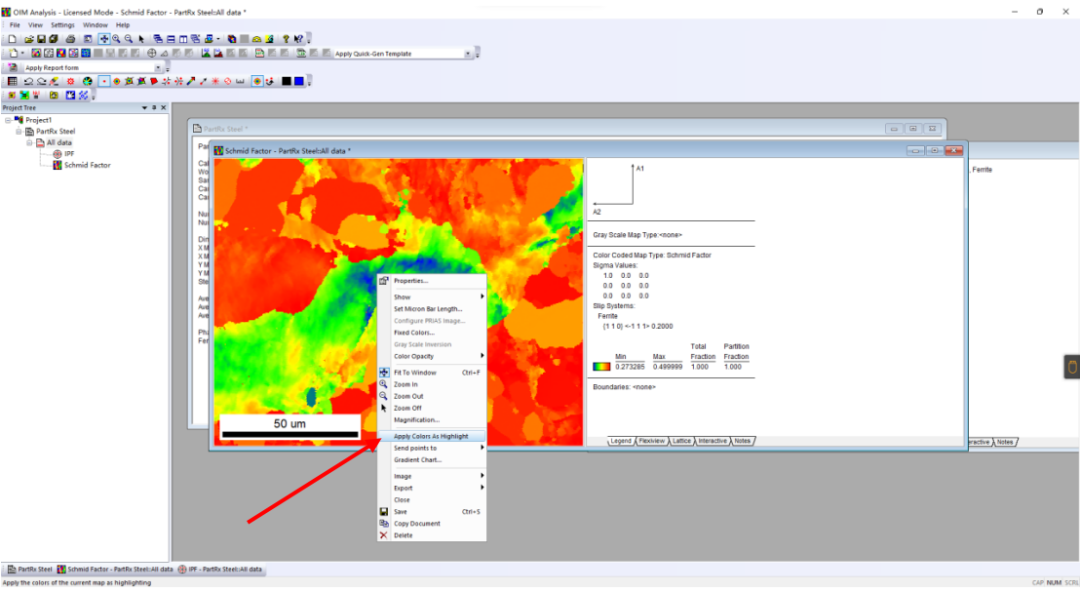Choose Apply Colors As Highlight menu entry
The image size is (1080, 592).
(431, 436)
